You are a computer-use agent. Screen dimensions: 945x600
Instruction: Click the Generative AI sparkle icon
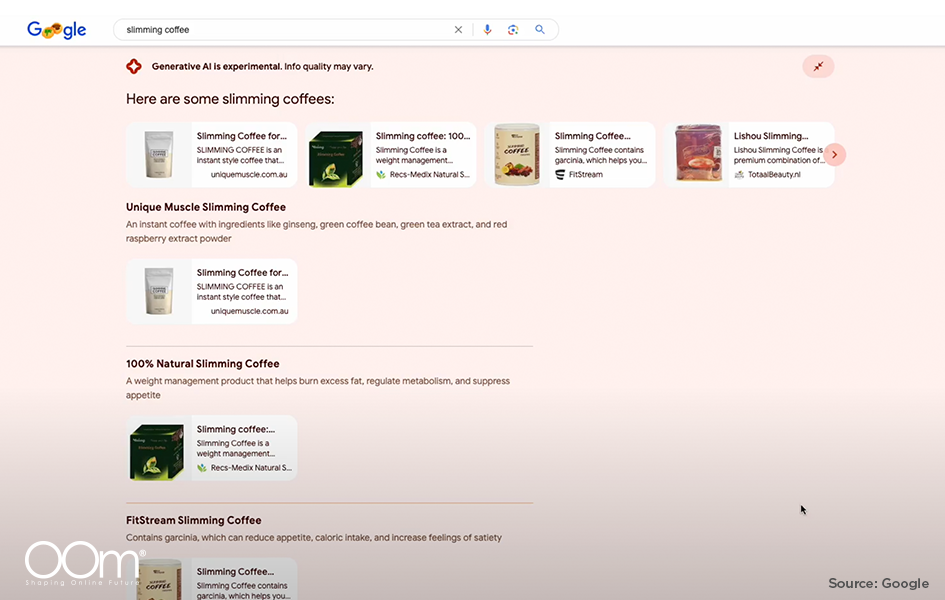[133, 66]
